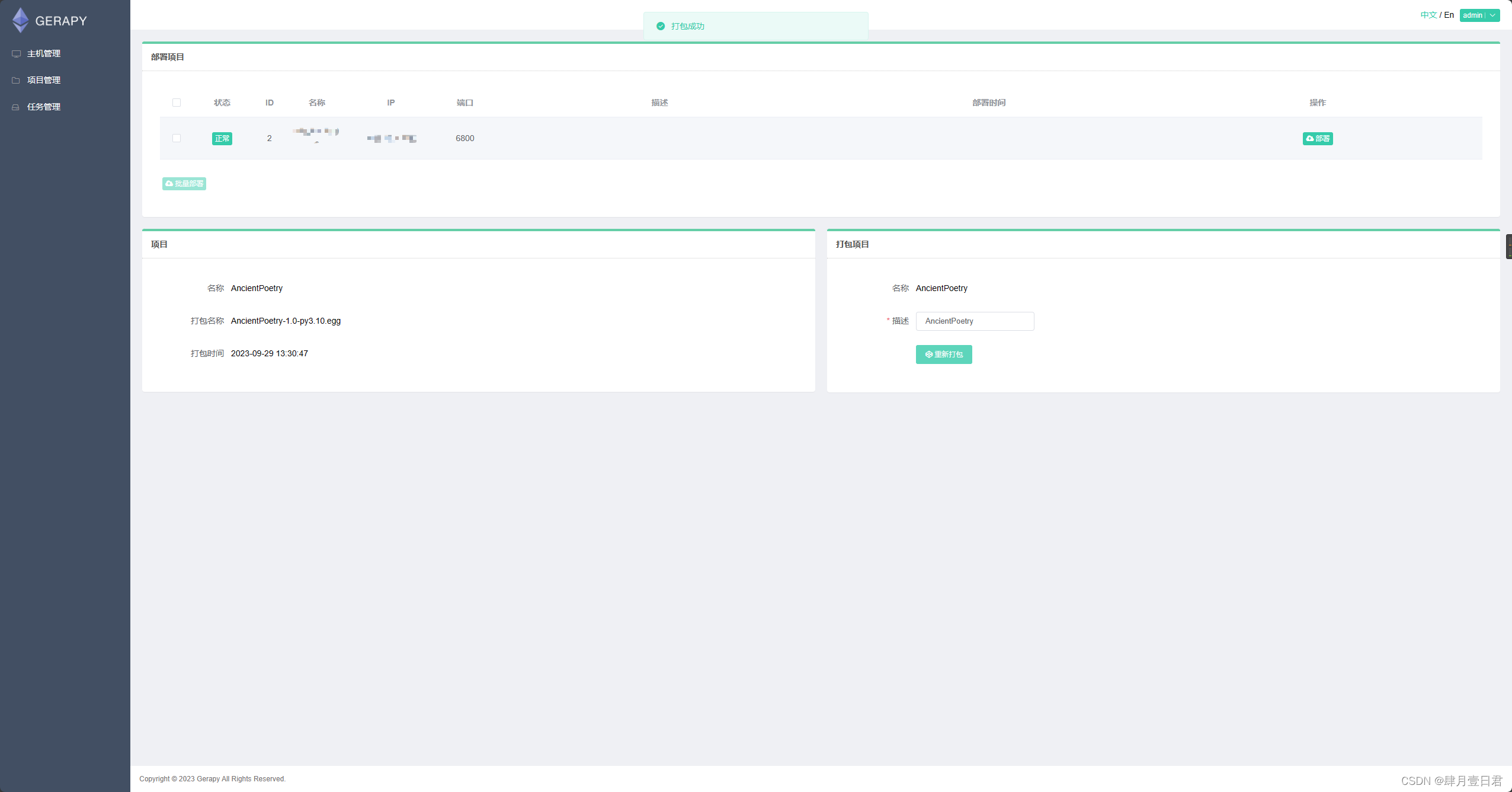Click the 部署项目 panel title
The height and width of the screenshot is (792, 1512).
click(x=168, y=57)
